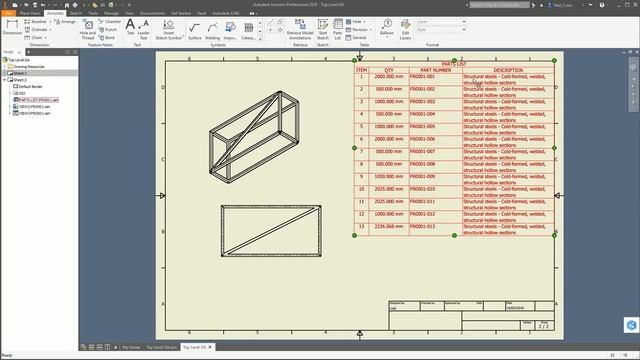Choose the Ordinate dimension tool

[36, 29]
